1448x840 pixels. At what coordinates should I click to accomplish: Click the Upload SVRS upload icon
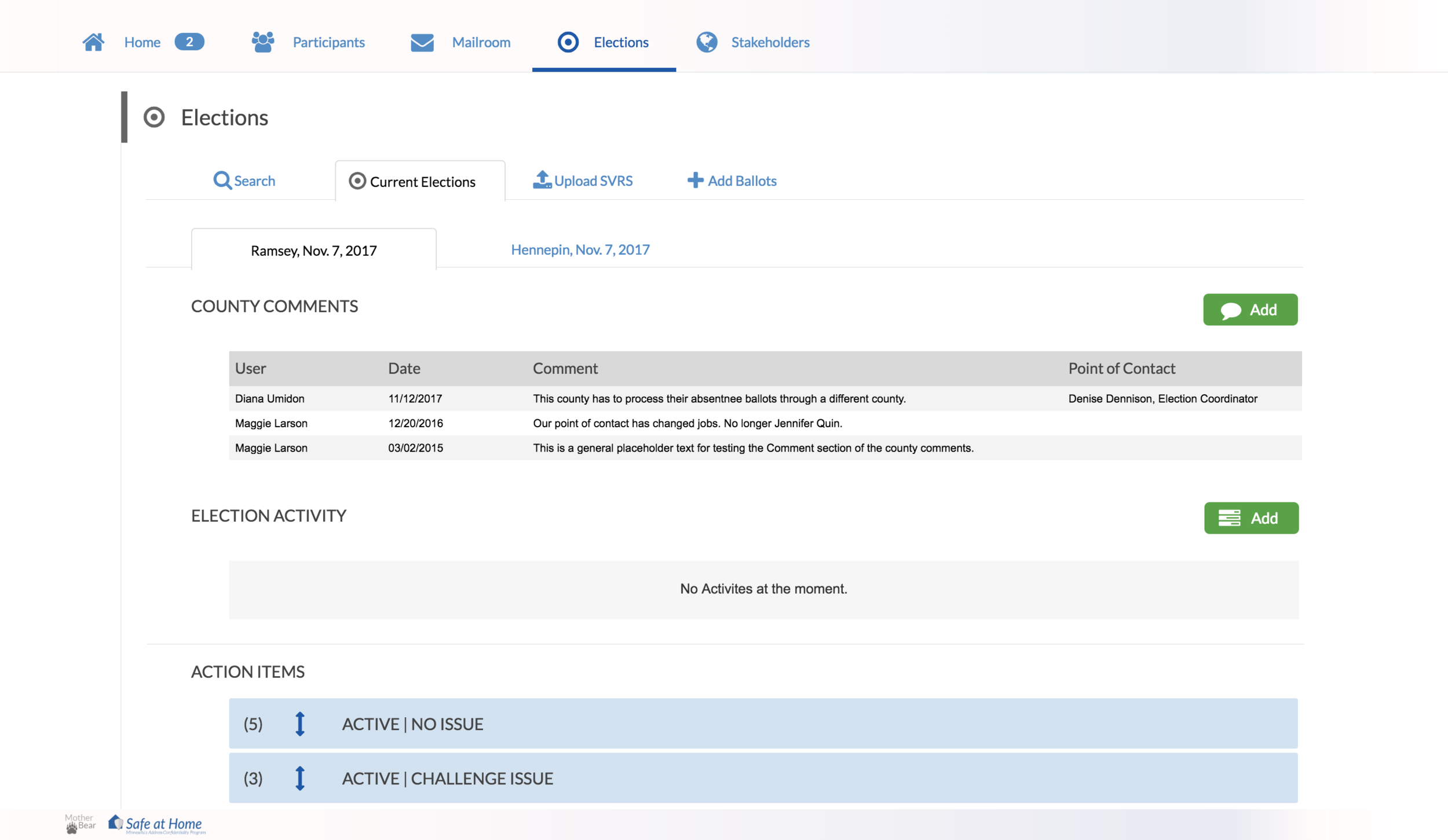pos(542,180)
